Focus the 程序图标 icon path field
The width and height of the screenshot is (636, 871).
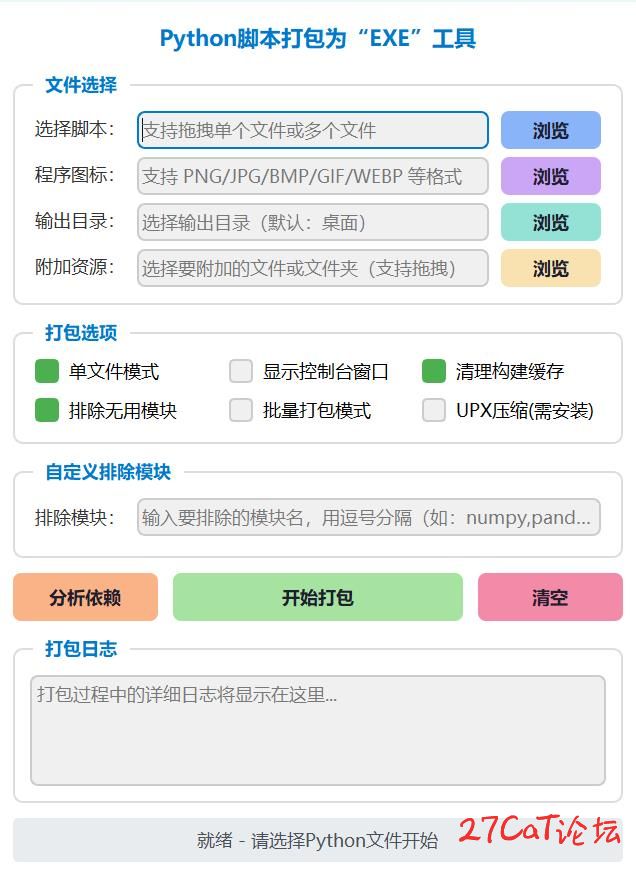click(x=312, y=176)
